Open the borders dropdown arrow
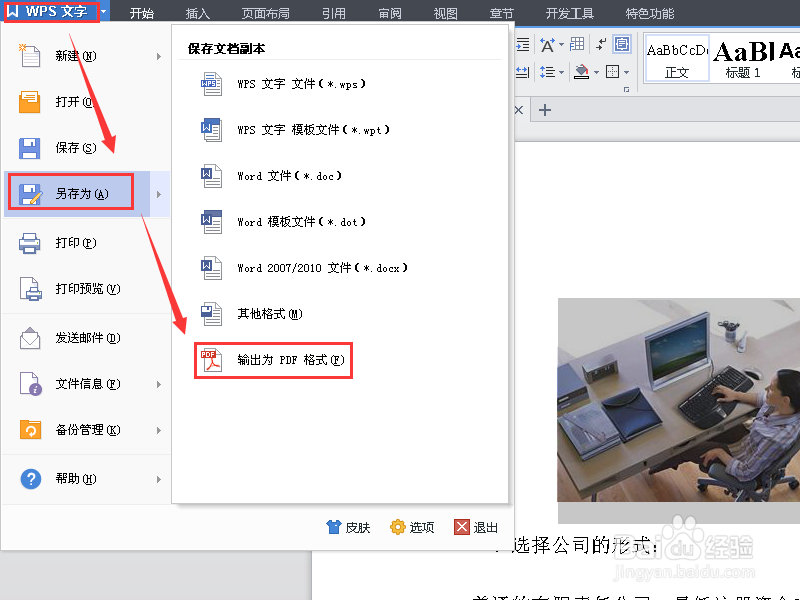Image resolution: width=800 pixels, height=600 pixels. pos(627,72)
